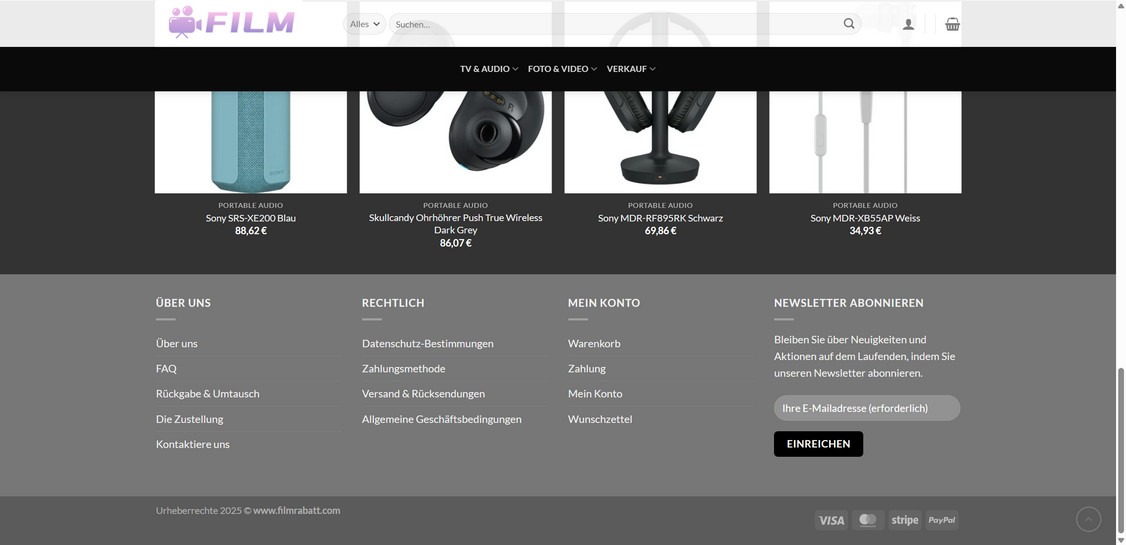Click the 69,86 € price
The height and width of the screenshot is (545, 1126).
pos(661,230)
